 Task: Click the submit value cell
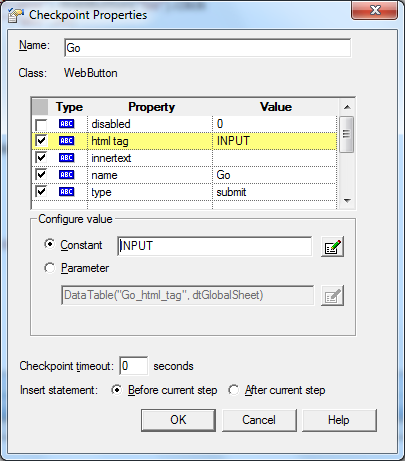[x=275, y=192]
